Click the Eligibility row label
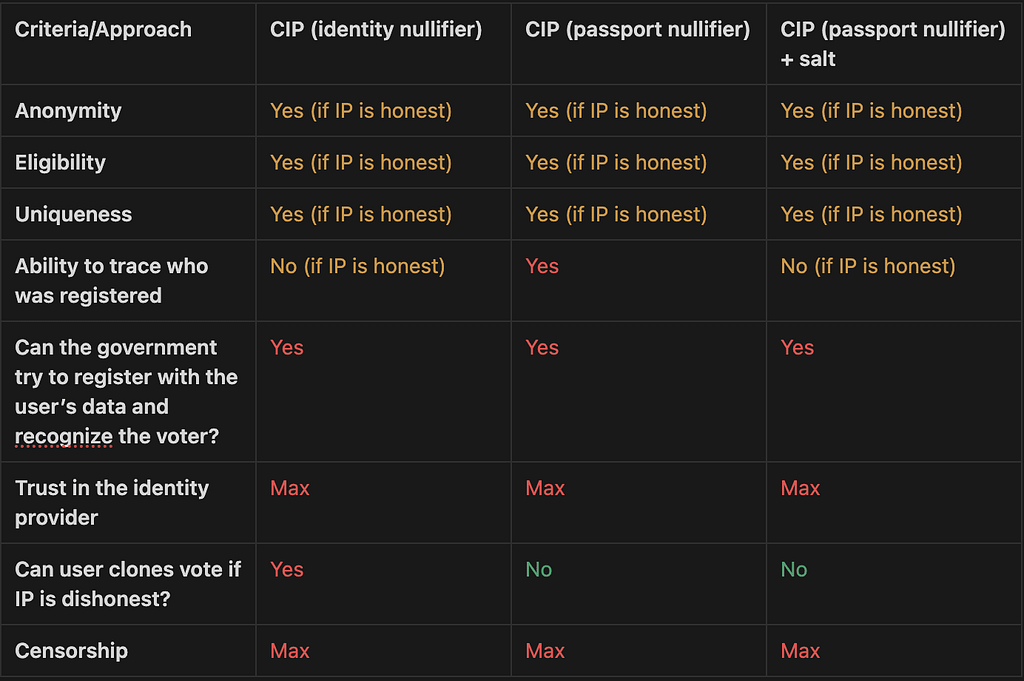This screenshot has width=1024, height=681. pyautogui.click(x=60, y=163)
